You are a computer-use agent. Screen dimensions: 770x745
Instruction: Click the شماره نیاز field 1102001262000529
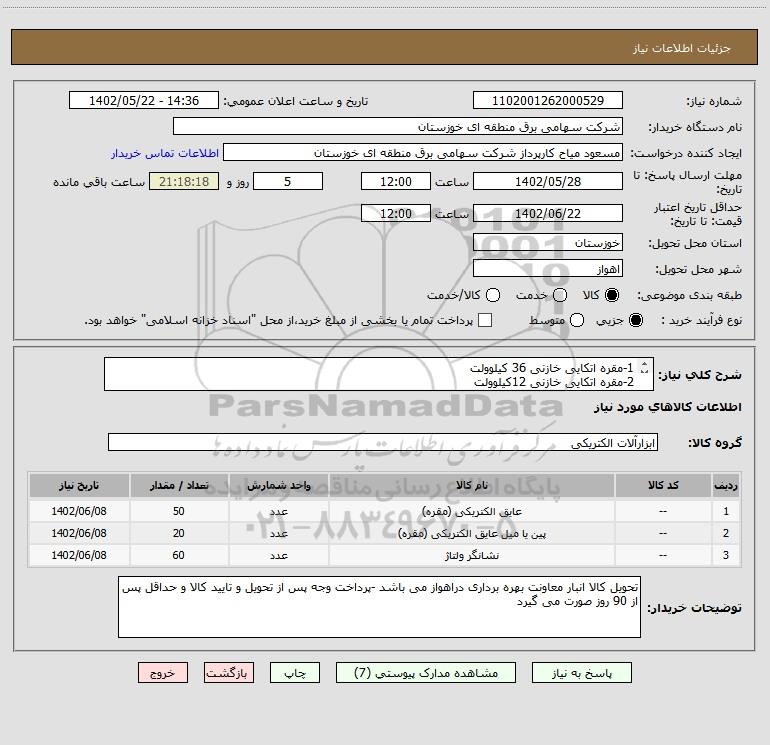pos(548,101)
